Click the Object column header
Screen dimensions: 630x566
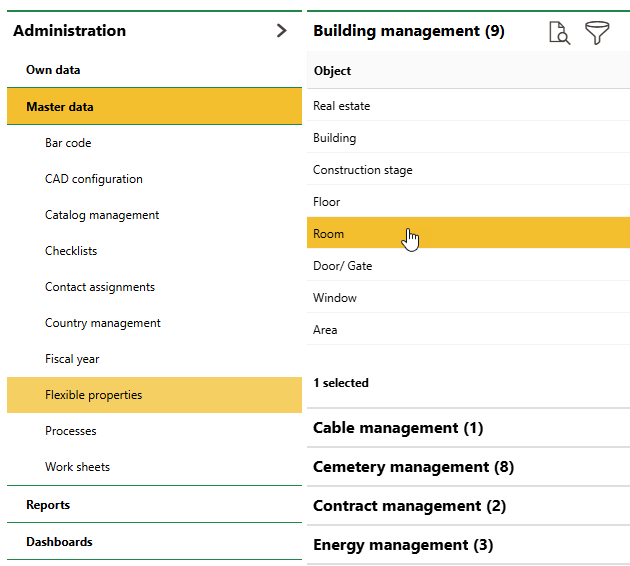(x=333, y=71)
